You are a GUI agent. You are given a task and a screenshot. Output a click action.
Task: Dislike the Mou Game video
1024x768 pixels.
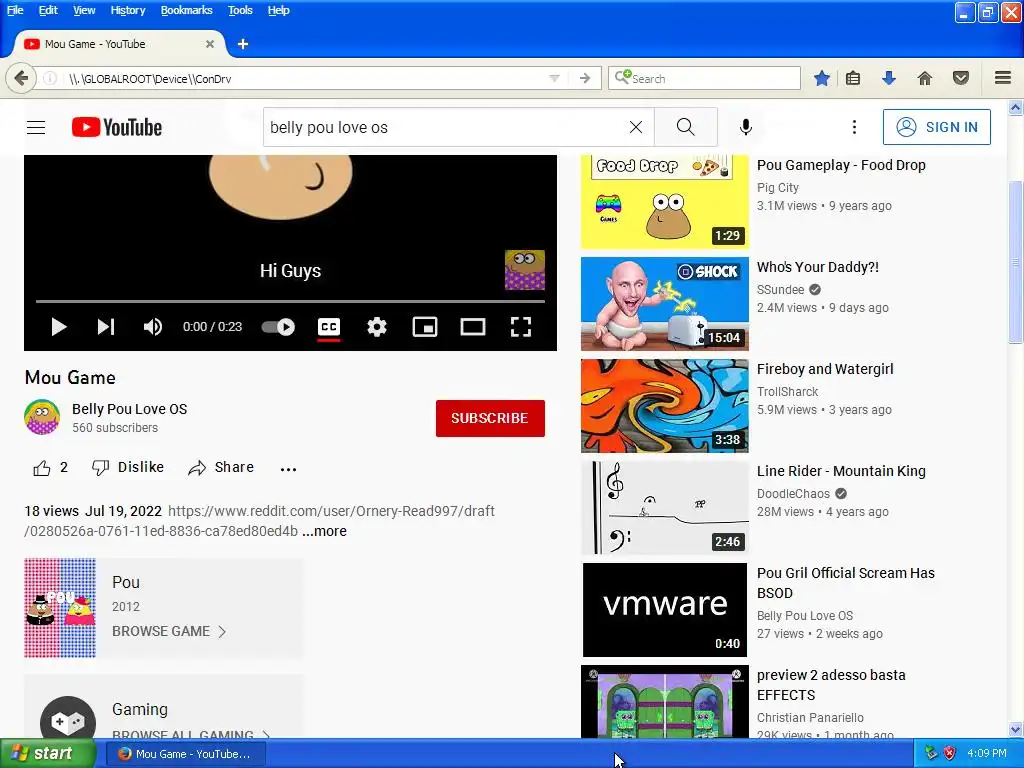point(128,468)
